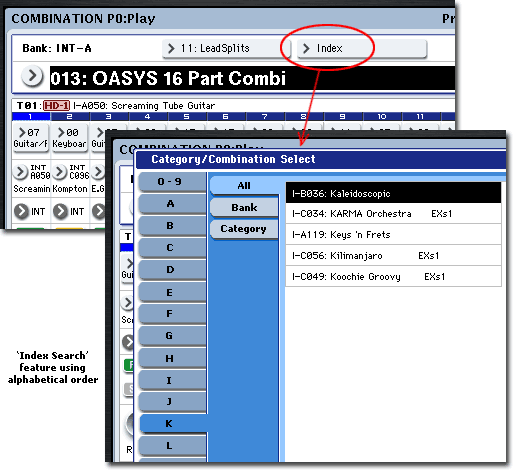Select timbre column header 7

(x=265, y=116)
